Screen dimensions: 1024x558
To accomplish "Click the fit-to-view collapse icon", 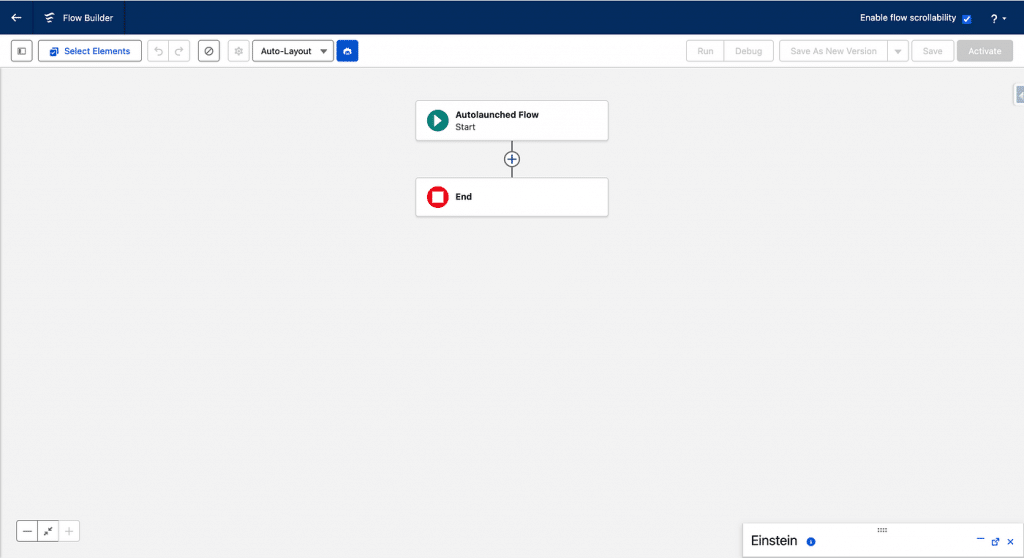I will pos(48,531).
